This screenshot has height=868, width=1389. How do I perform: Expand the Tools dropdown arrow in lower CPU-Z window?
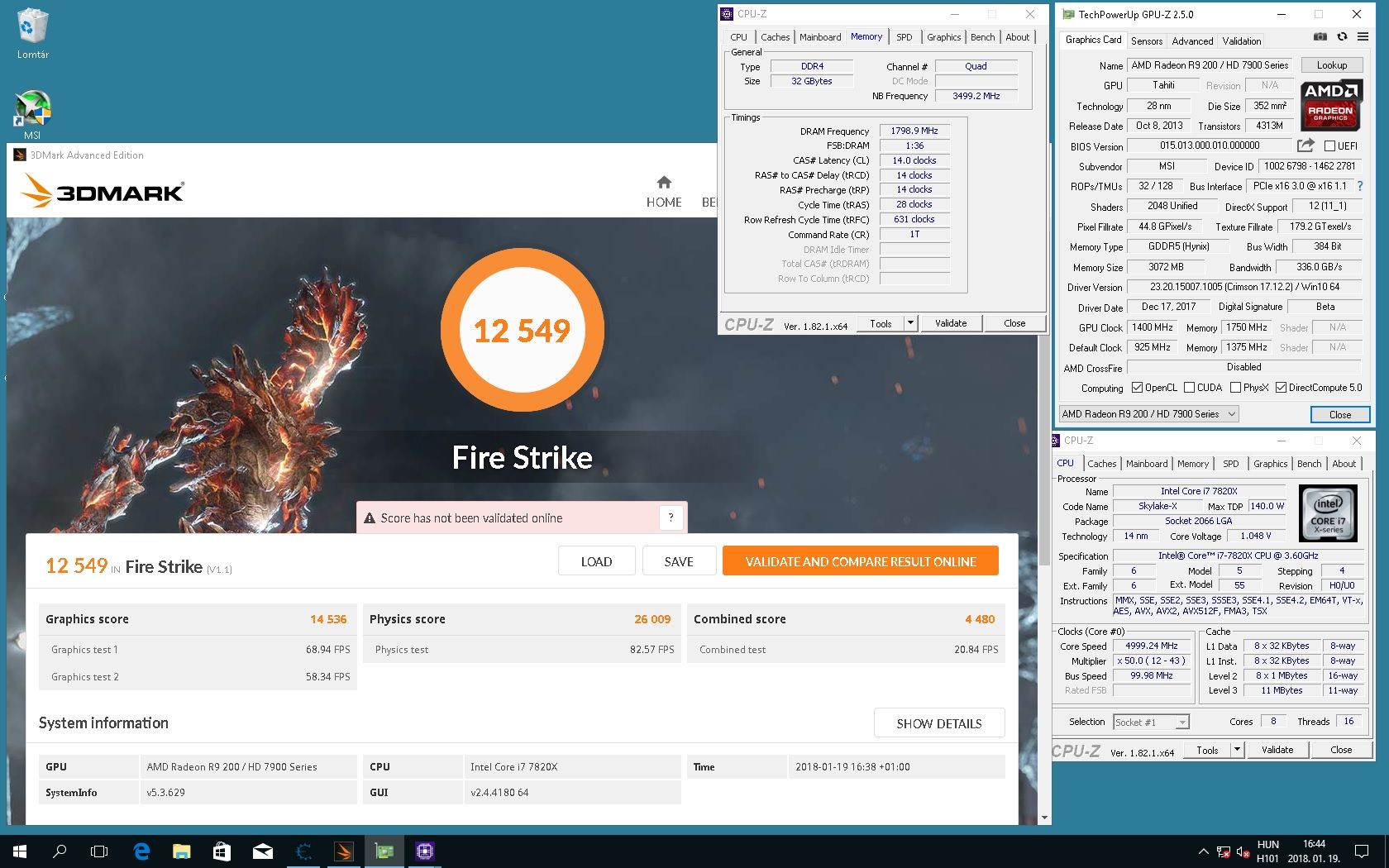(1237, 750)
